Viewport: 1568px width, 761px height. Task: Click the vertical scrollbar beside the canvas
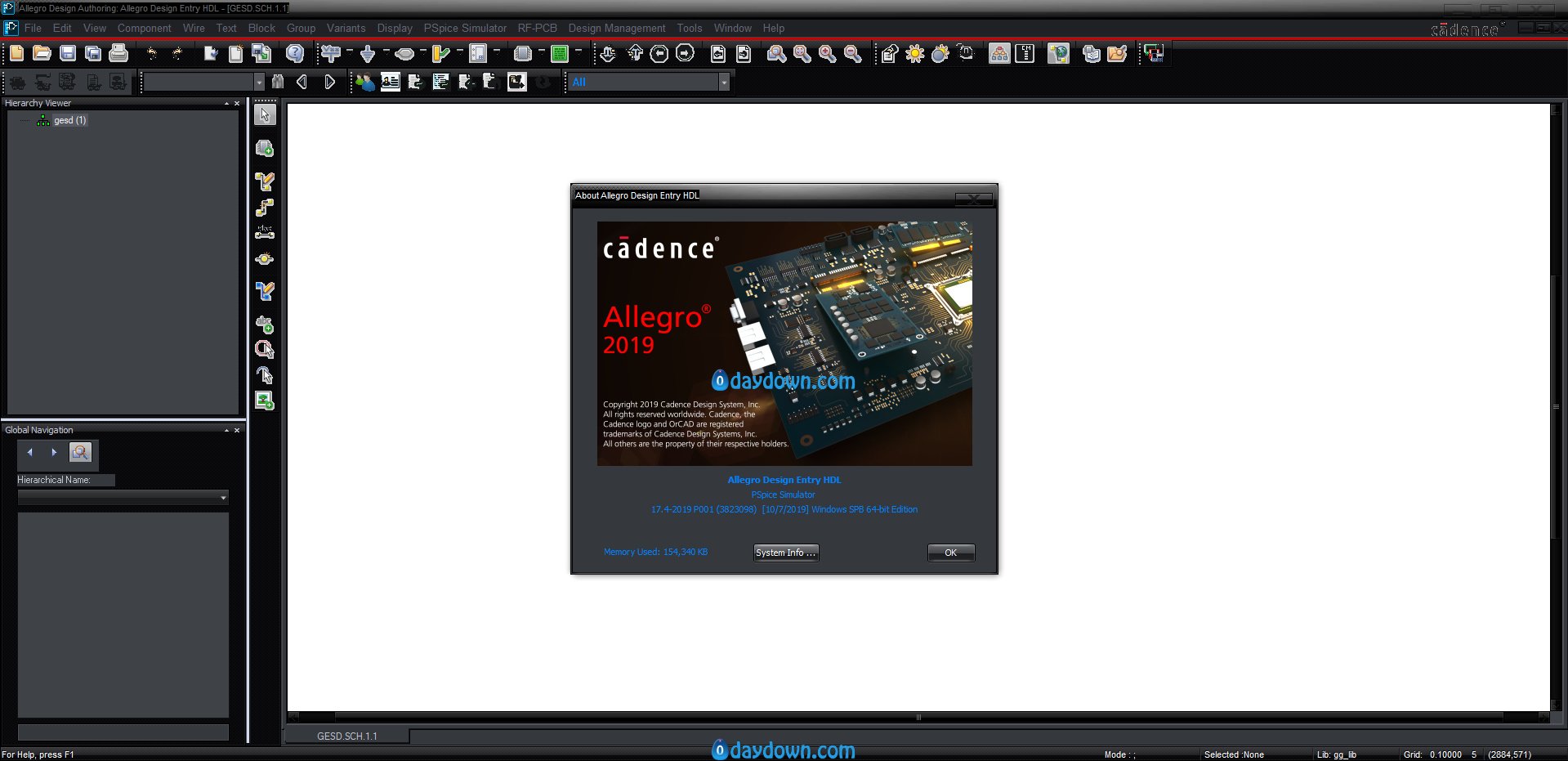[1556, 406]
